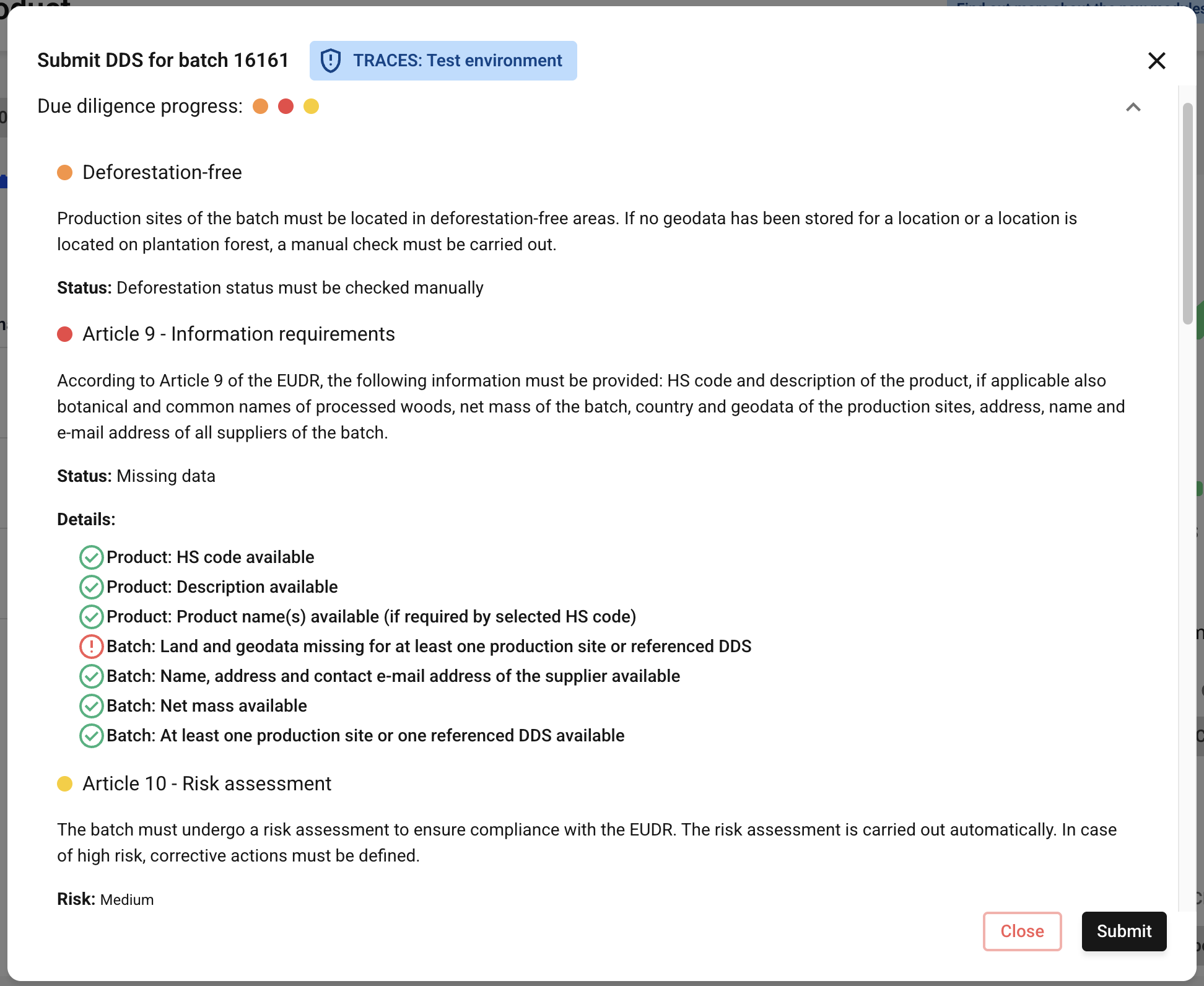The height and width of the screenshot is (986, 1204).
Task: Click the Article 10 - Risk assessment heading
Action: tap(207, 784)
